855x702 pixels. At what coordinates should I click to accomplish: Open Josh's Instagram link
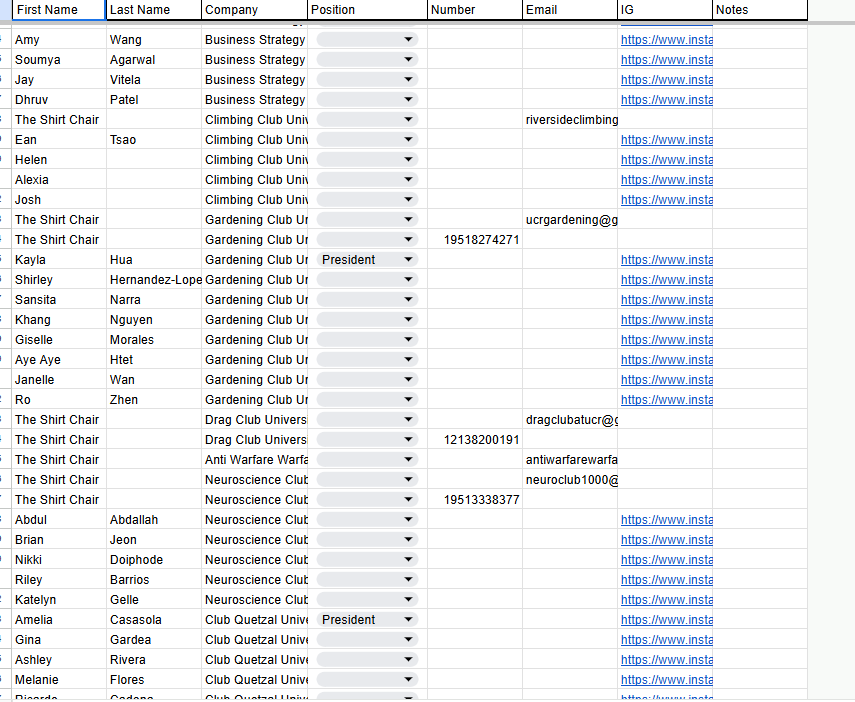click(666, 200)
